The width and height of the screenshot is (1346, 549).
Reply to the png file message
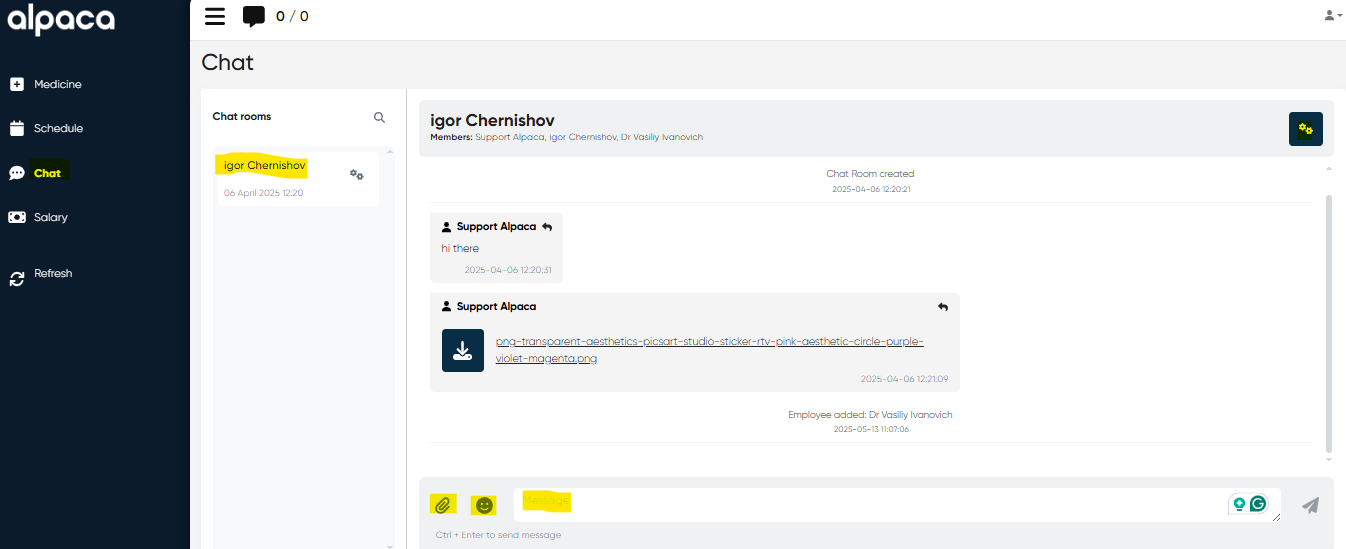tap(942, 307)
